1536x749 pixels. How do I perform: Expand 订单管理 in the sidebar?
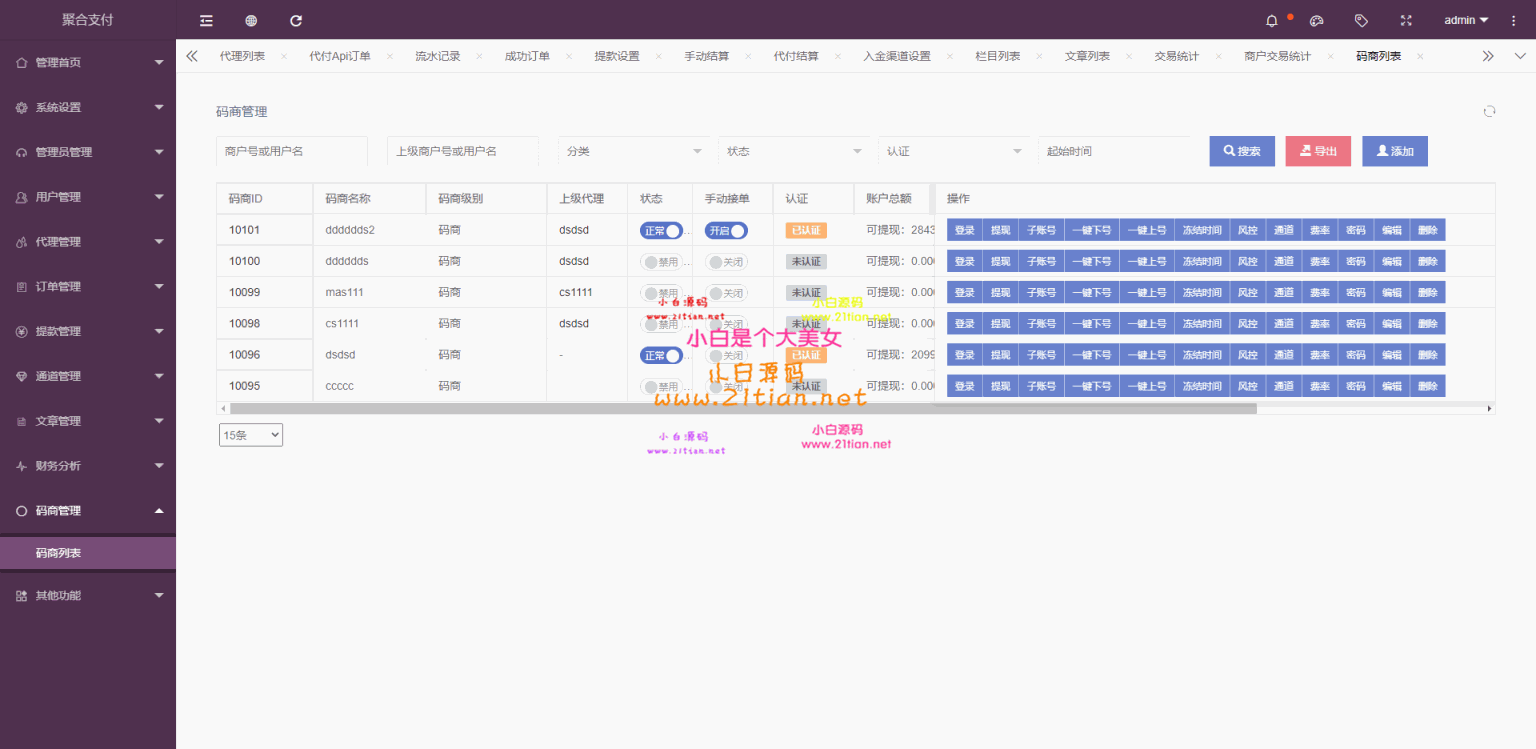(88, 286)
